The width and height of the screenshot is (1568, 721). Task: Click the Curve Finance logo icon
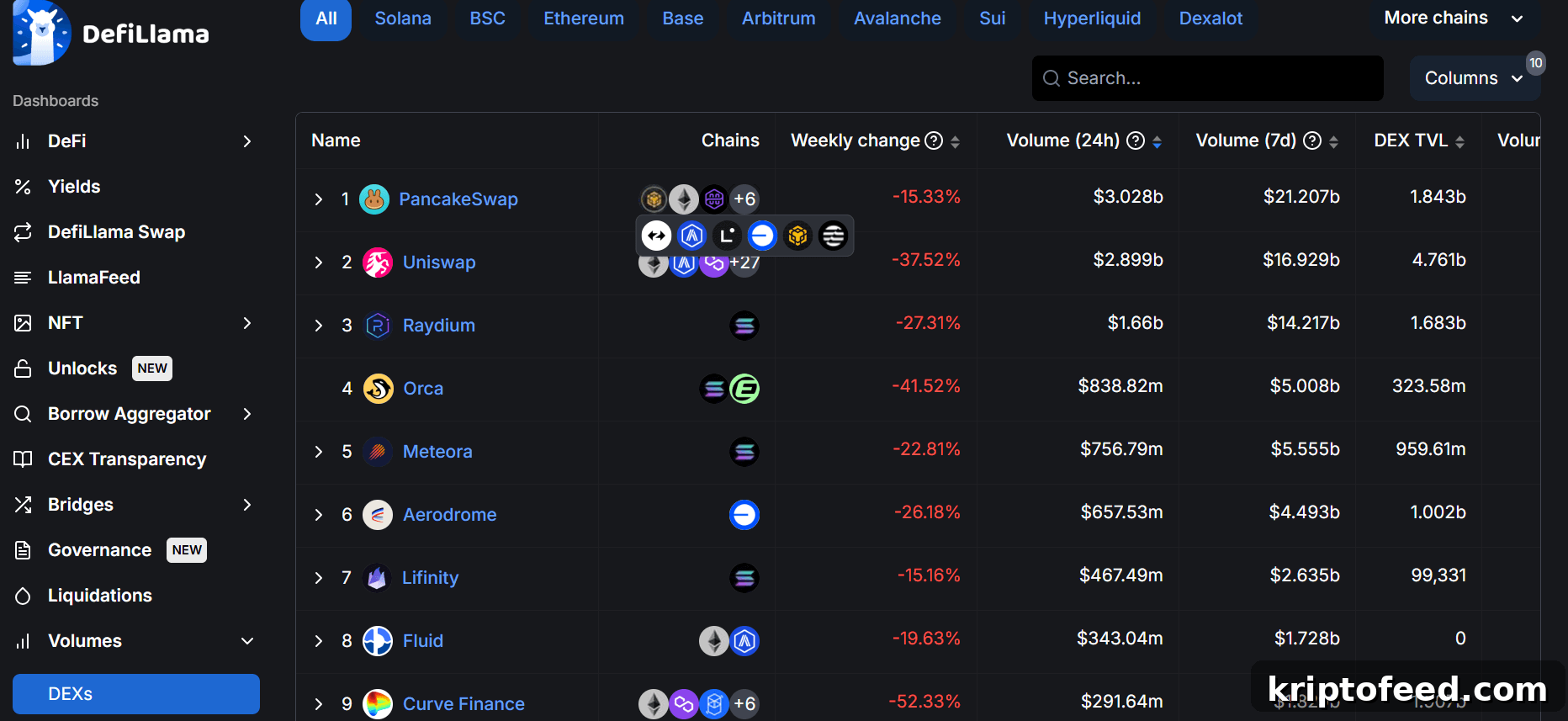pos(378,704)
